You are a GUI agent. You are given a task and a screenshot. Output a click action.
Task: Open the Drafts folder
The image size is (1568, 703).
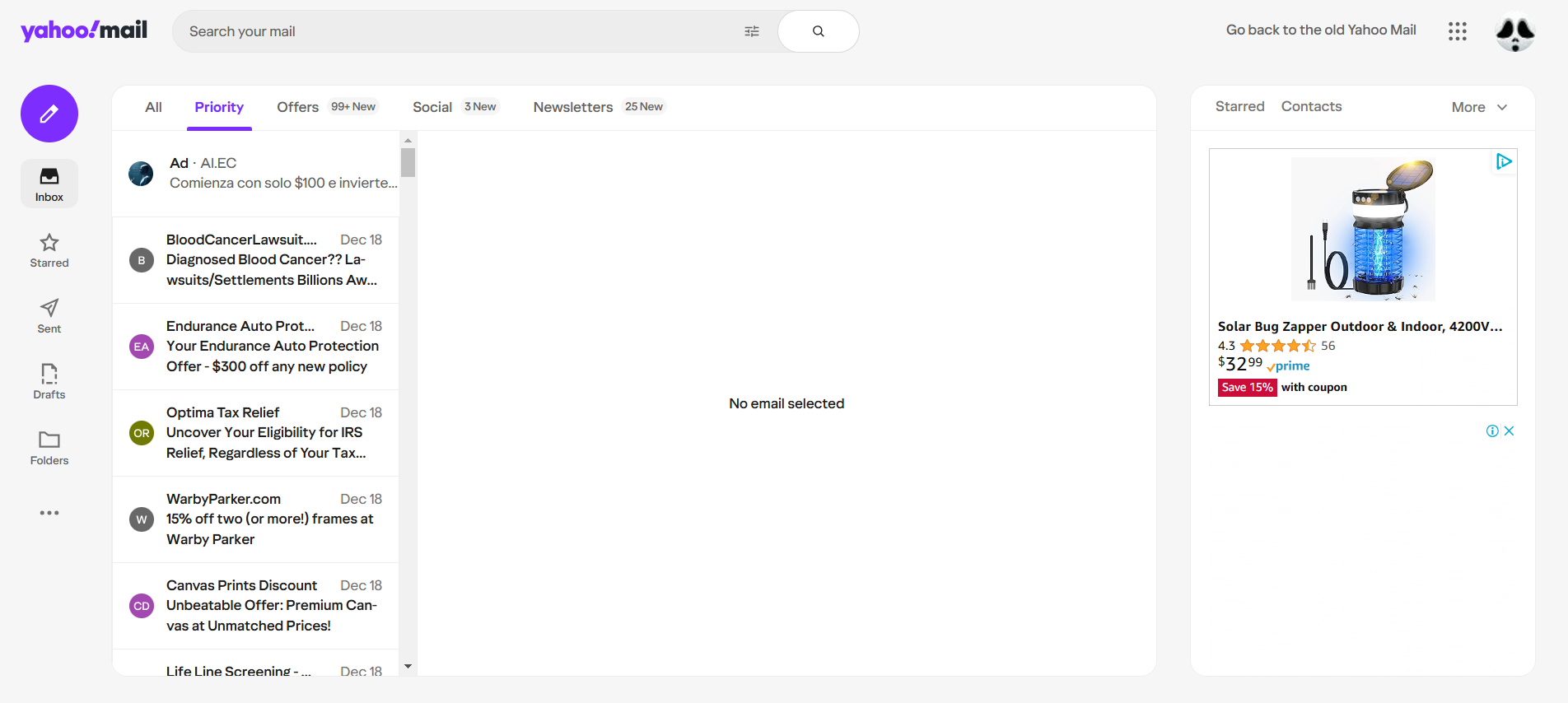click(x=49, y=382)
